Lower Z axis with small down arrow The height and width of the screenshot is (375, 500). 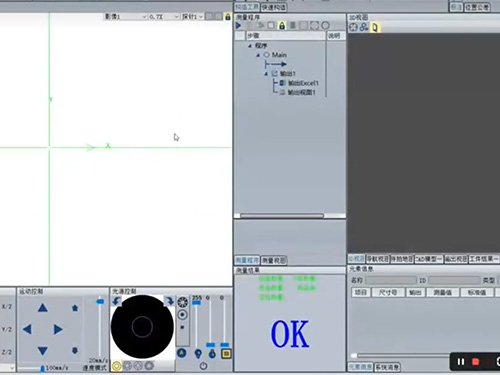pos(75,351)
